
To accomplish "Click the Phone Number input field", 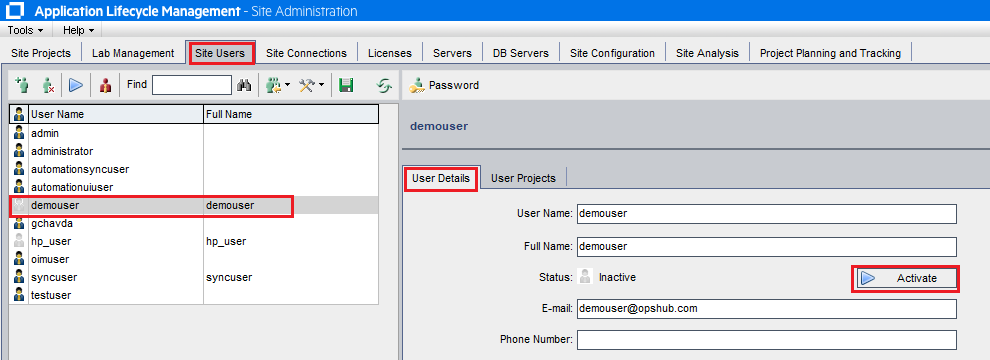I will click(766, 340).
